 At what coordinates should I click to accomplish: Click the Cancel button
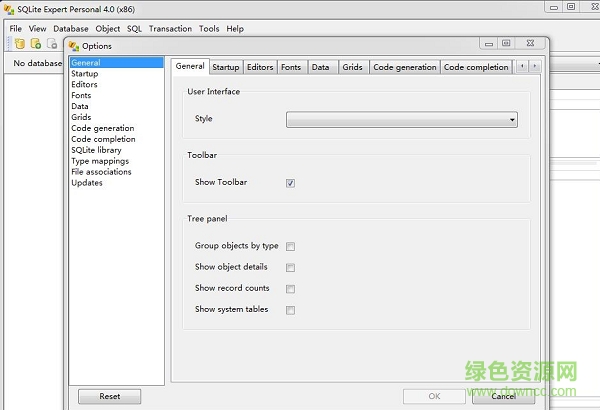(x=503, y=396)
